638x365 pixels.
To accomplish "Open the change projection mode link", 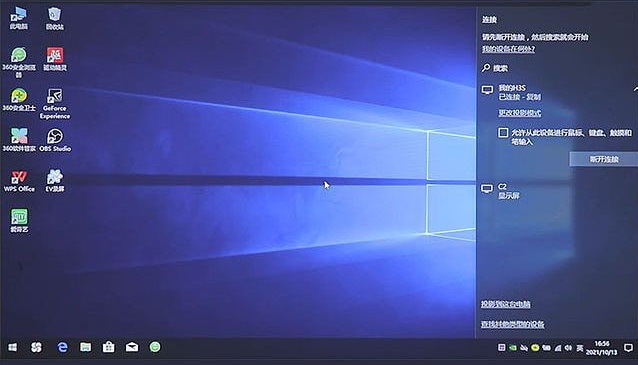I will 520,113.
